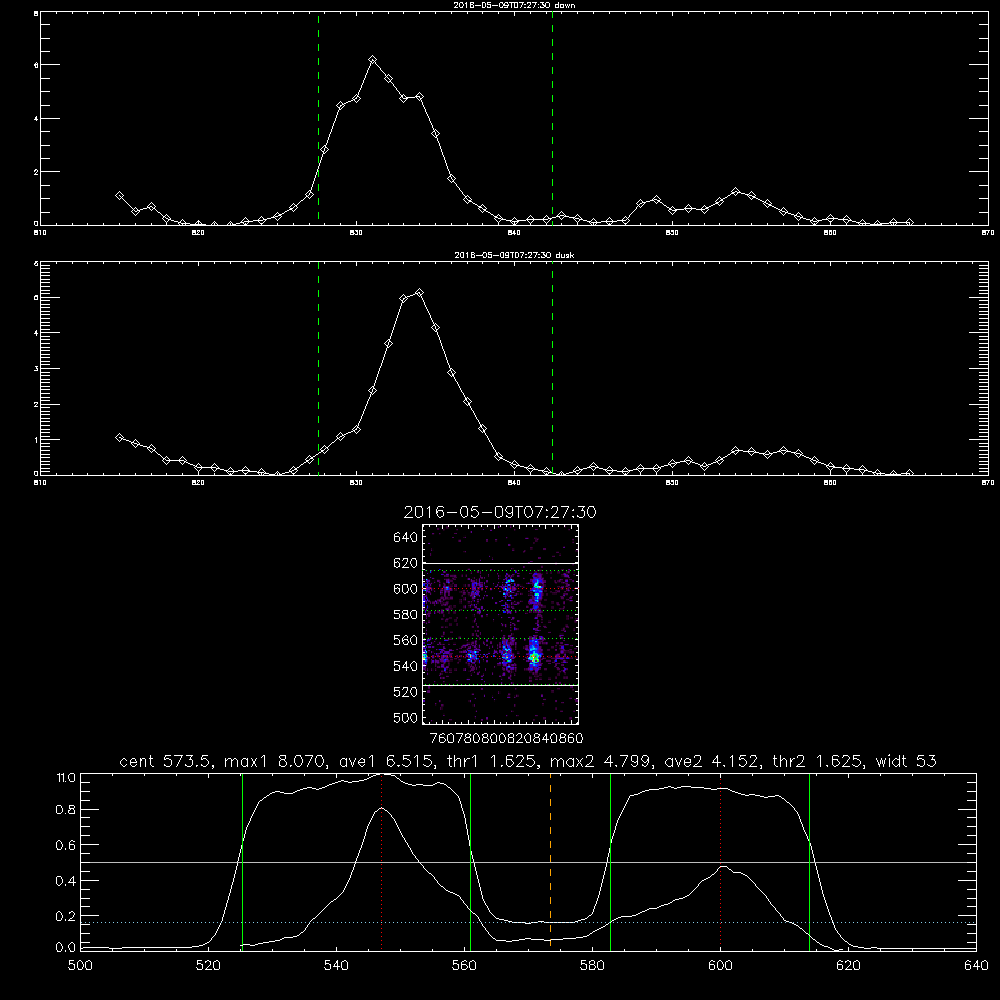Click y-axis label 500 of spectral image

tap(406, 717)
